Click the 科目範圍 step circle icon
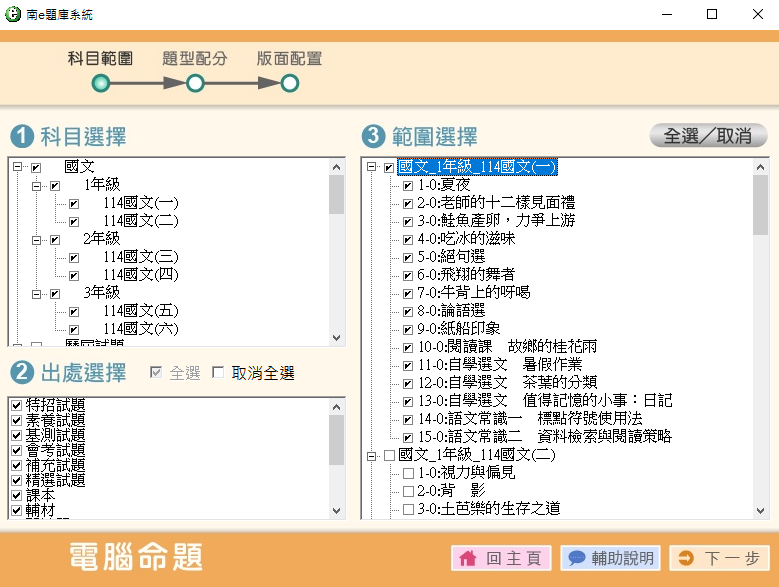This screenshot has width=779, height=587. (x=100, y=83)
